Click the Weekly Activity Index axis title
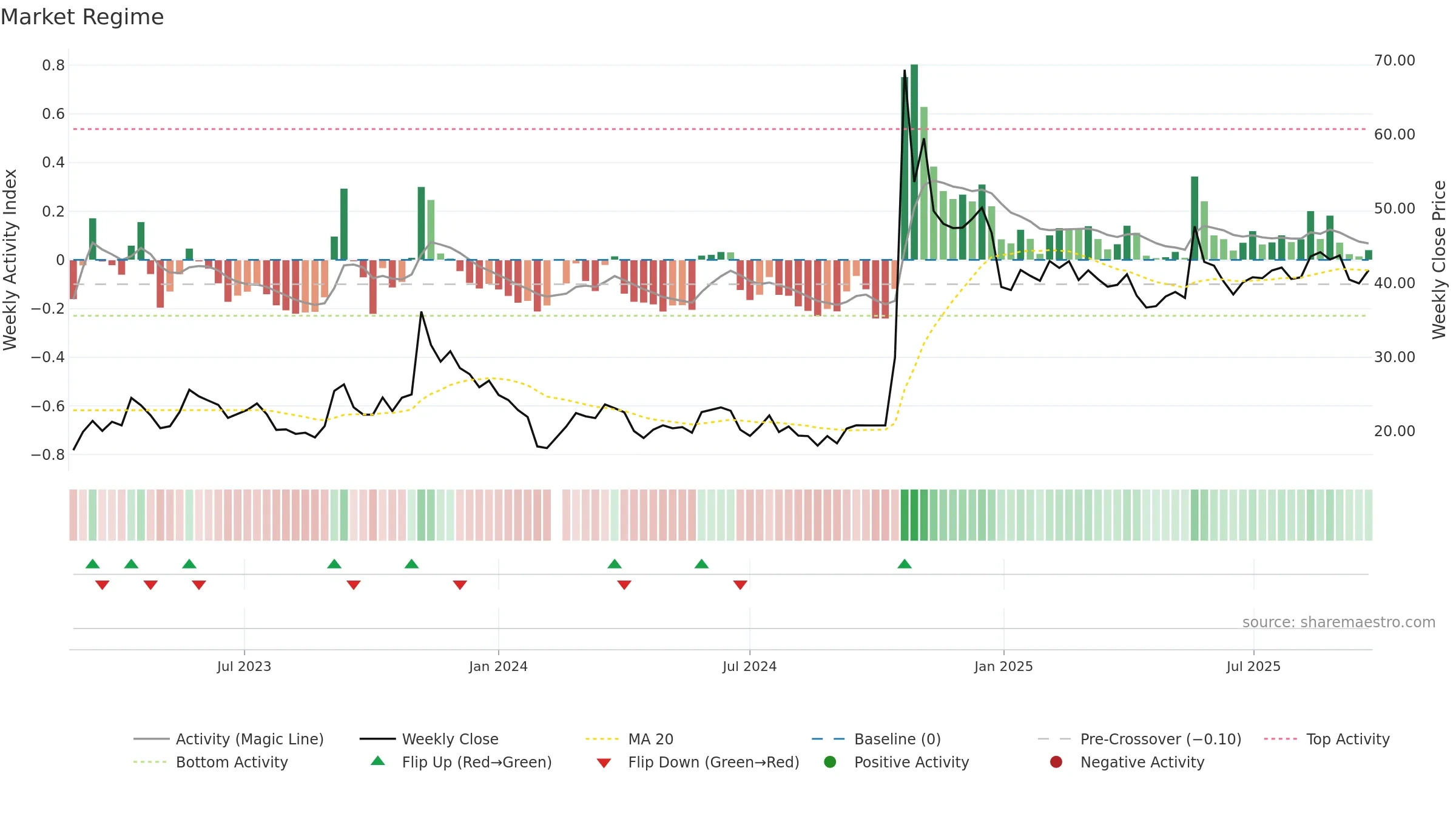The height and width of the screenshot is (819, 1456). click(x=10, y=260)
